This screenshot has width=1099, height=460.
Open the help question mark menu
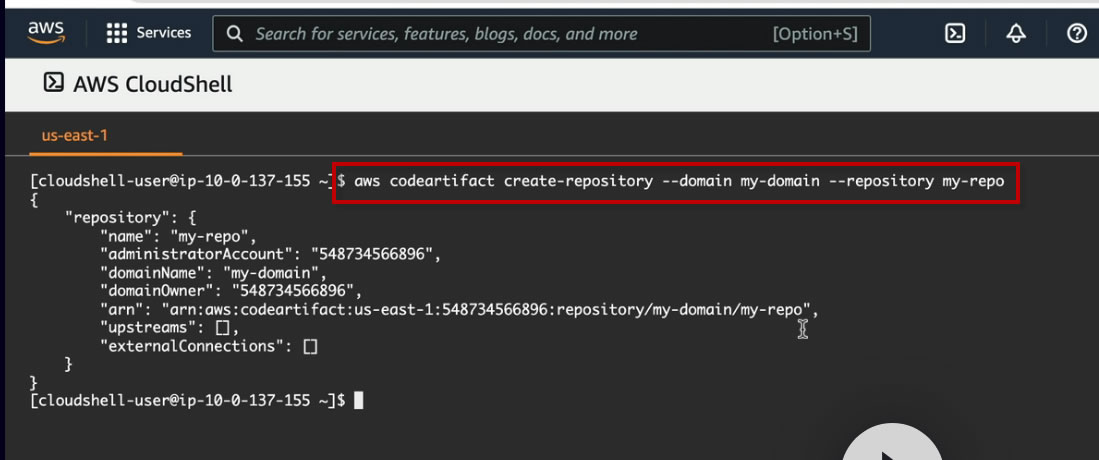(1077, 34)
